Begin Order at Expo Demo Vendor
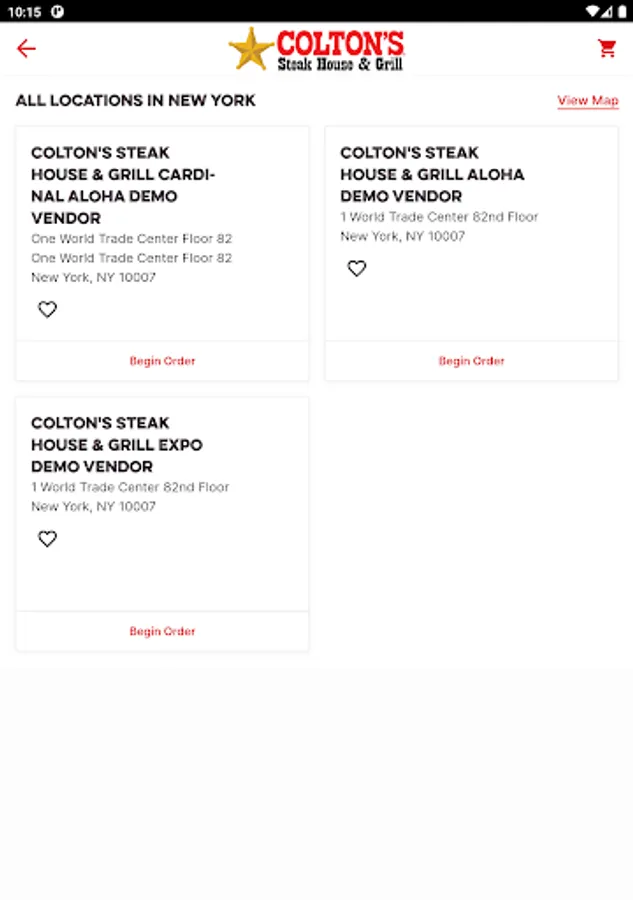Image resolution: width=633 pixels, height=900 pixels. click(x=162, y=631)
